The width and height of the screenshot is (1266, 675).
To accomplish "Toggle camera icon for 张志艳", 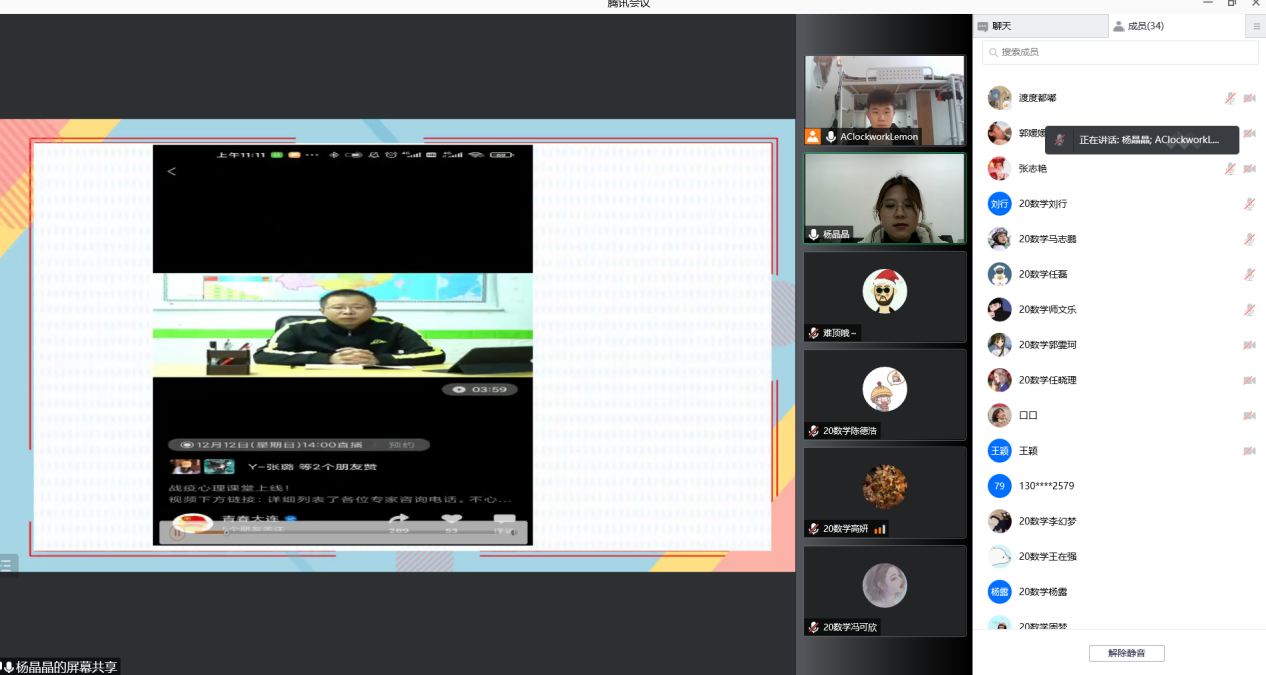I will coord(1249,169).
